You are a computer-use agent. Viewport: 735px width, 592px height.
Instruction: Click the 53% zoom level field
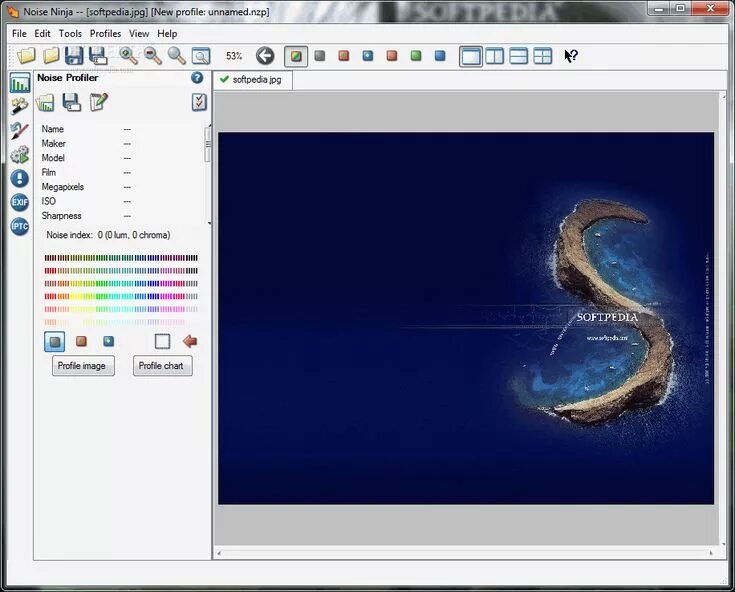point(234,56)
